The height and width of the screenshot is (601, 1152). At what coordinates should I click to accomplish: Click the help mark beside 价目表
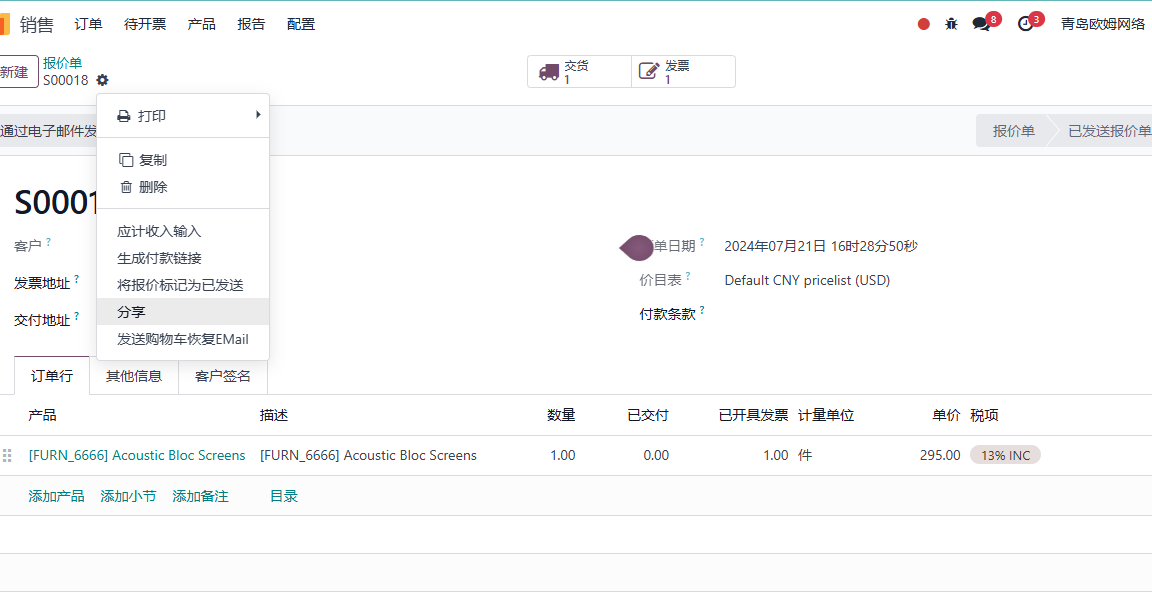coord(688,276)
